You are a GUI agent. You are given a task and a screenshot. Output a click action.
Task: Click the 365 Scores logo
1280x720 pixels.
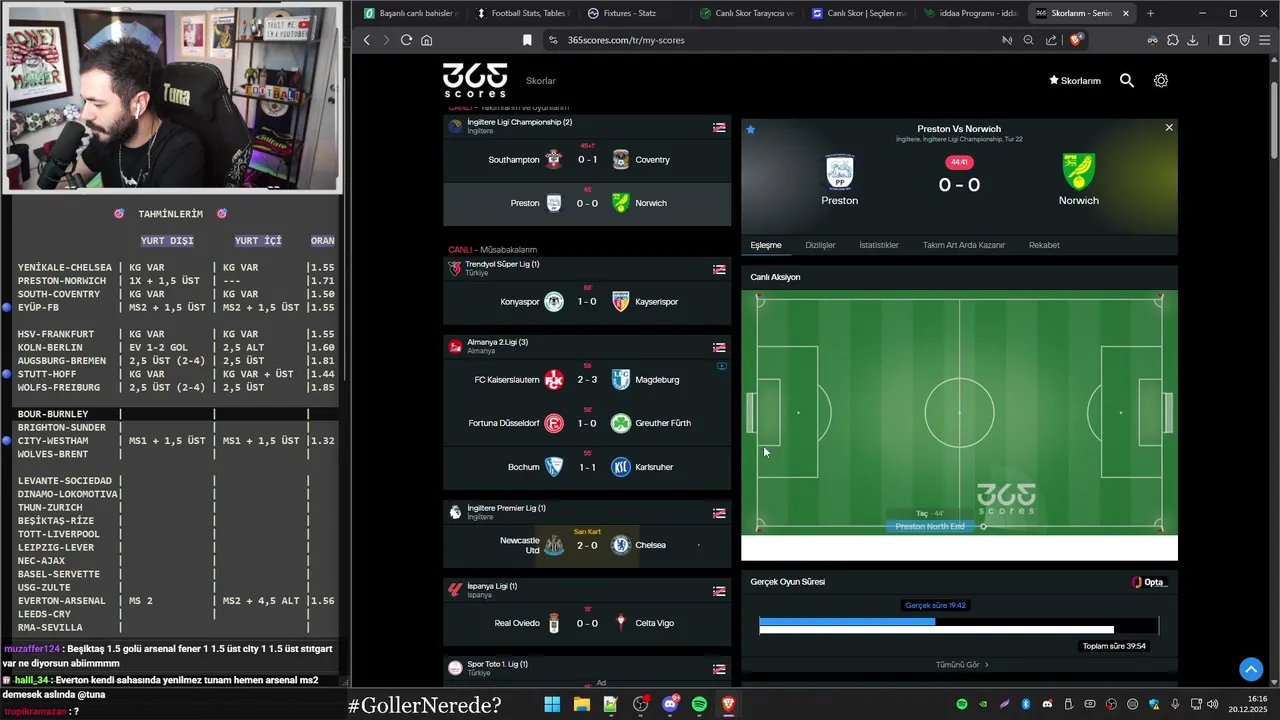click(x=475, y=80)
